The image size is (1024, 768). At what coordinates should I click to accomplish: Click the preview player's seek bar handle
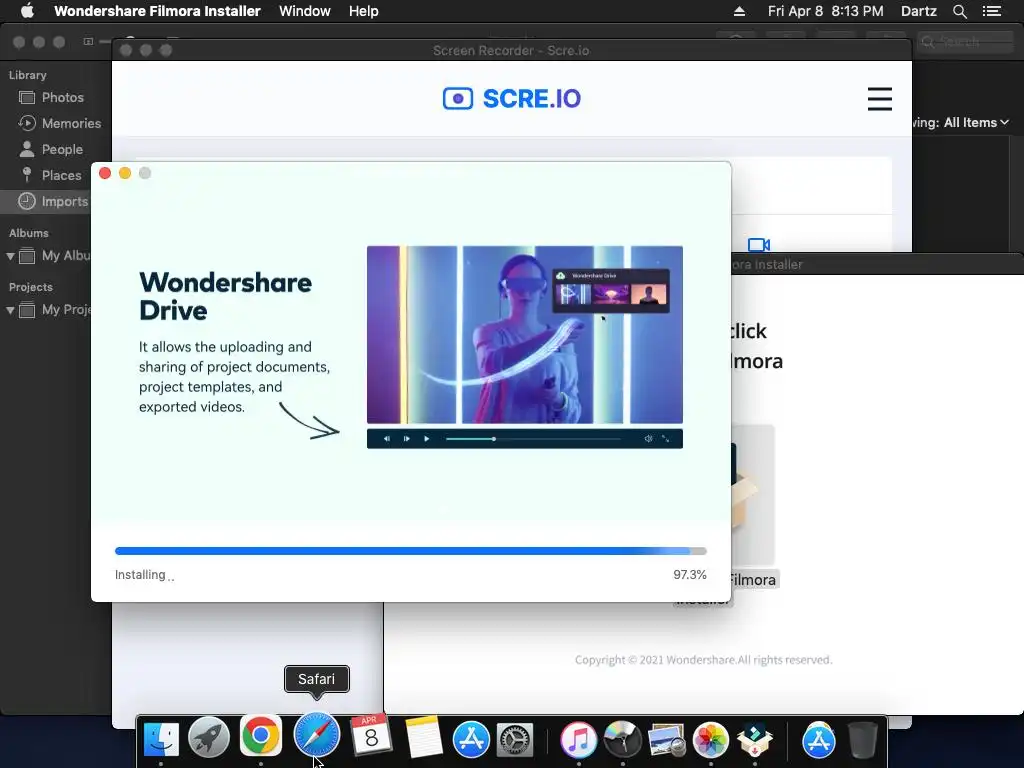[494, 439]
